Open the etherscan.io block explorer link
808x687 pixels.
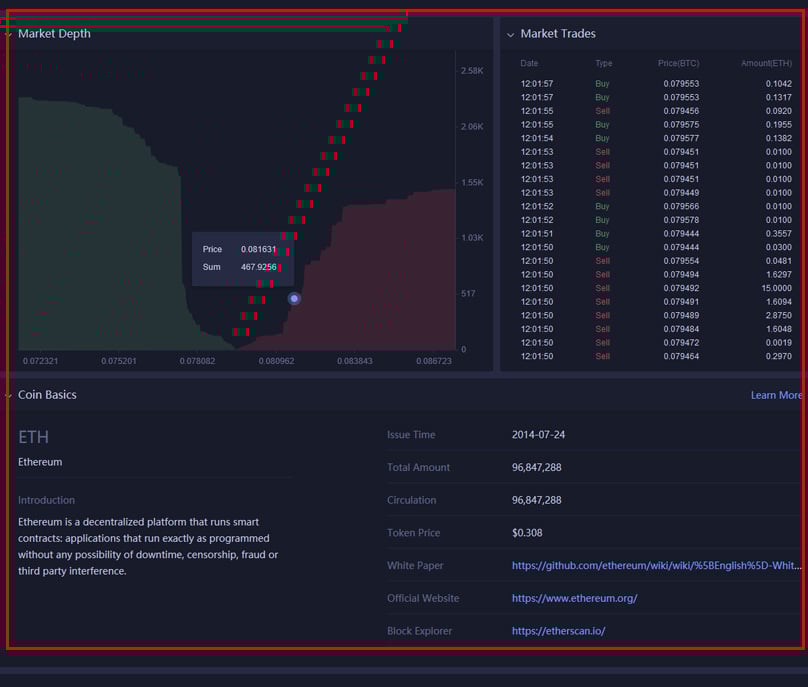(x=558, y=632)
